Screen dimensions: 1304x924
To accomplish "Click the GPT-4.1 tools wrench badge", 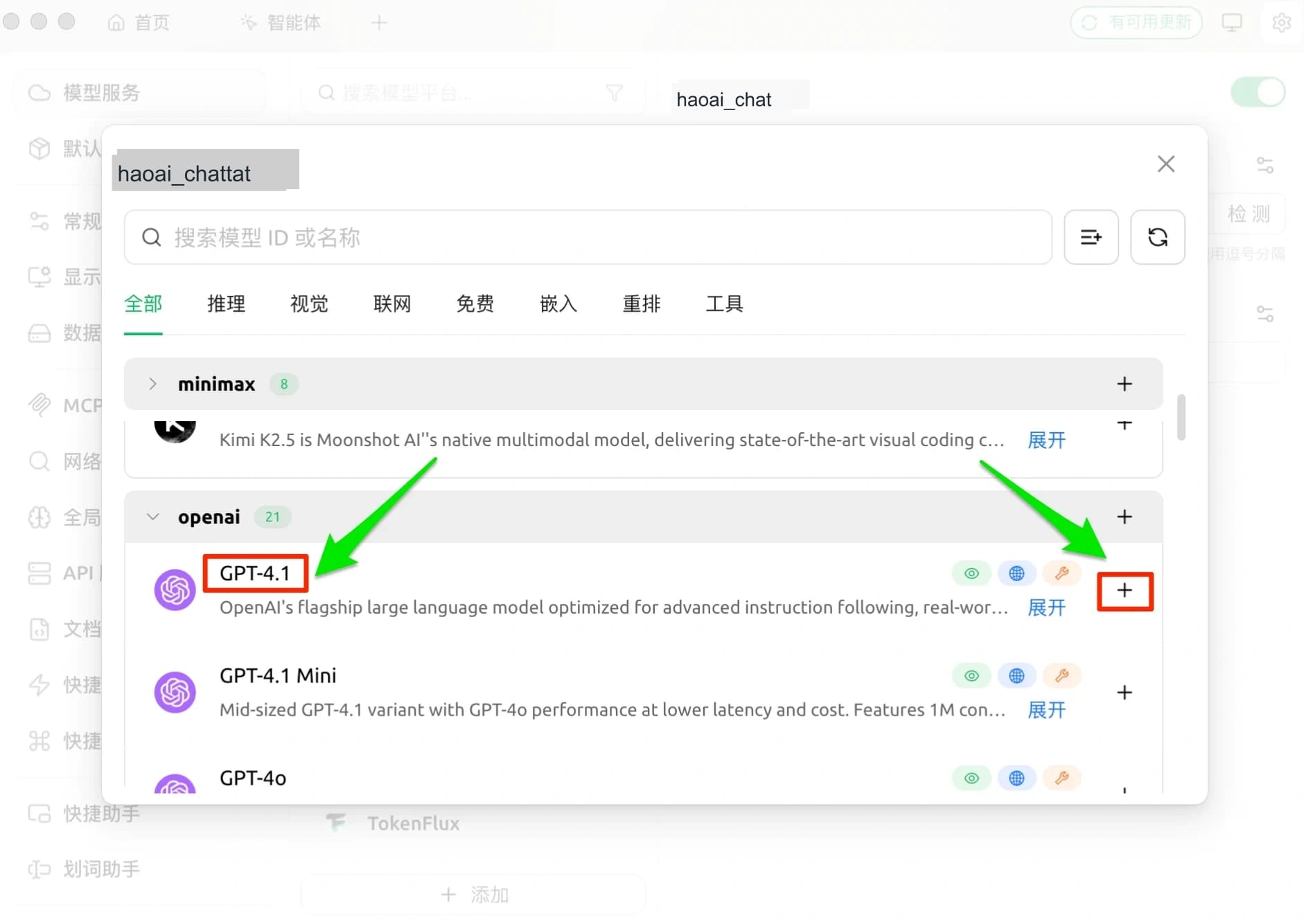I will point(1061,574).
